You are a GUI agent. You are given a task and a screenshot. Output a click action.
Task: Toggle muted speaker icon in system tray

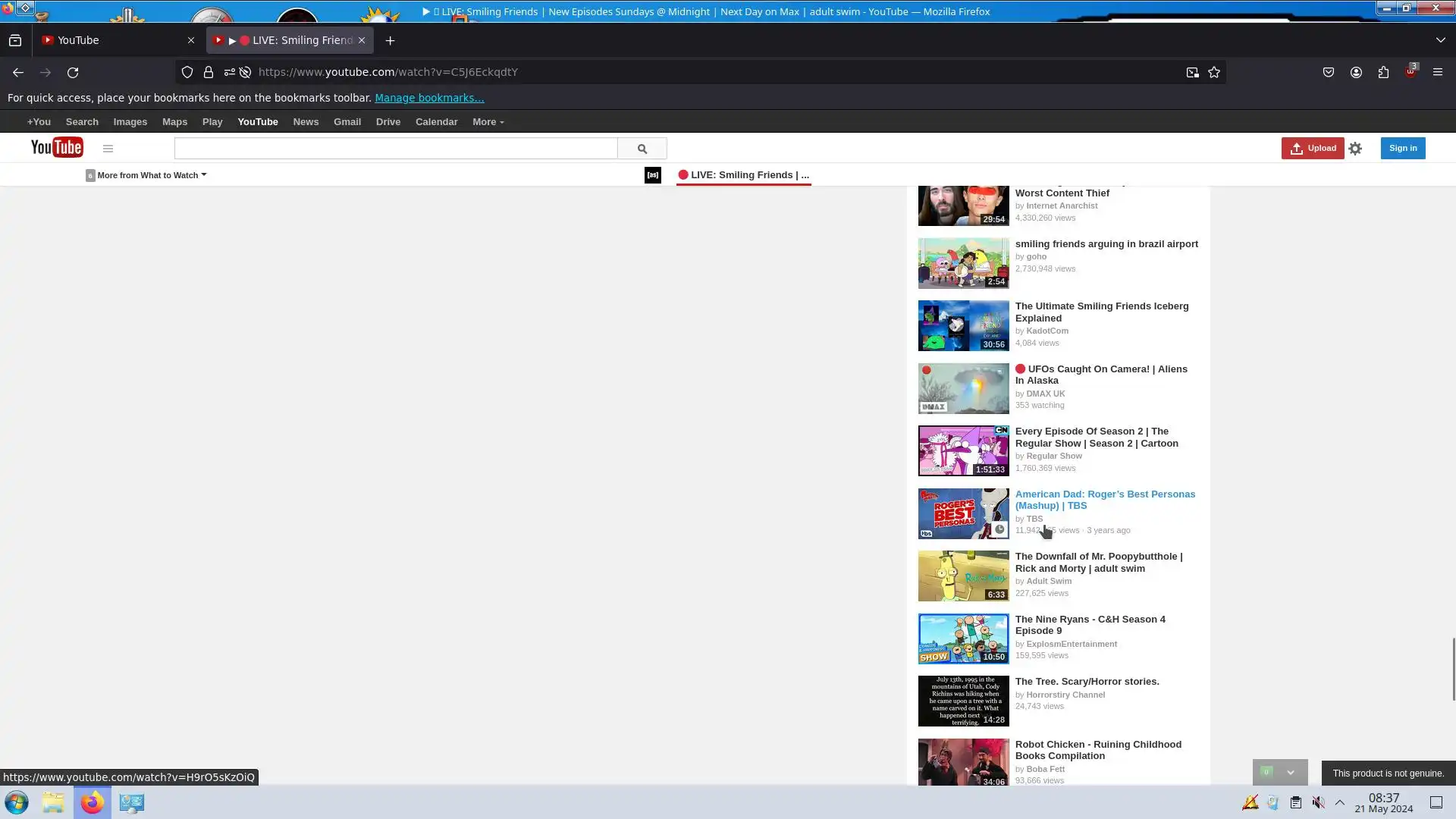click(x=1319, y=802)
